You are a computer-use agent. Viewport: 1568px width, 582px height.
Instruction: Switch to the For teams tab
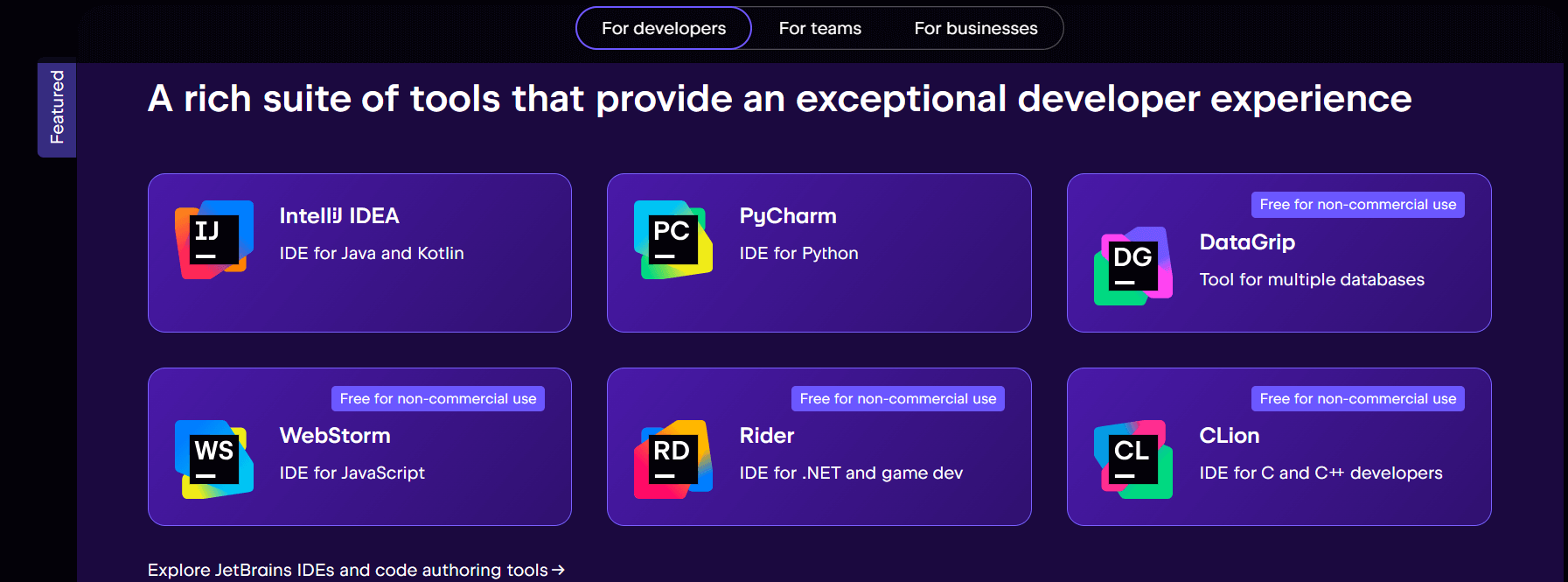point(820,28)
